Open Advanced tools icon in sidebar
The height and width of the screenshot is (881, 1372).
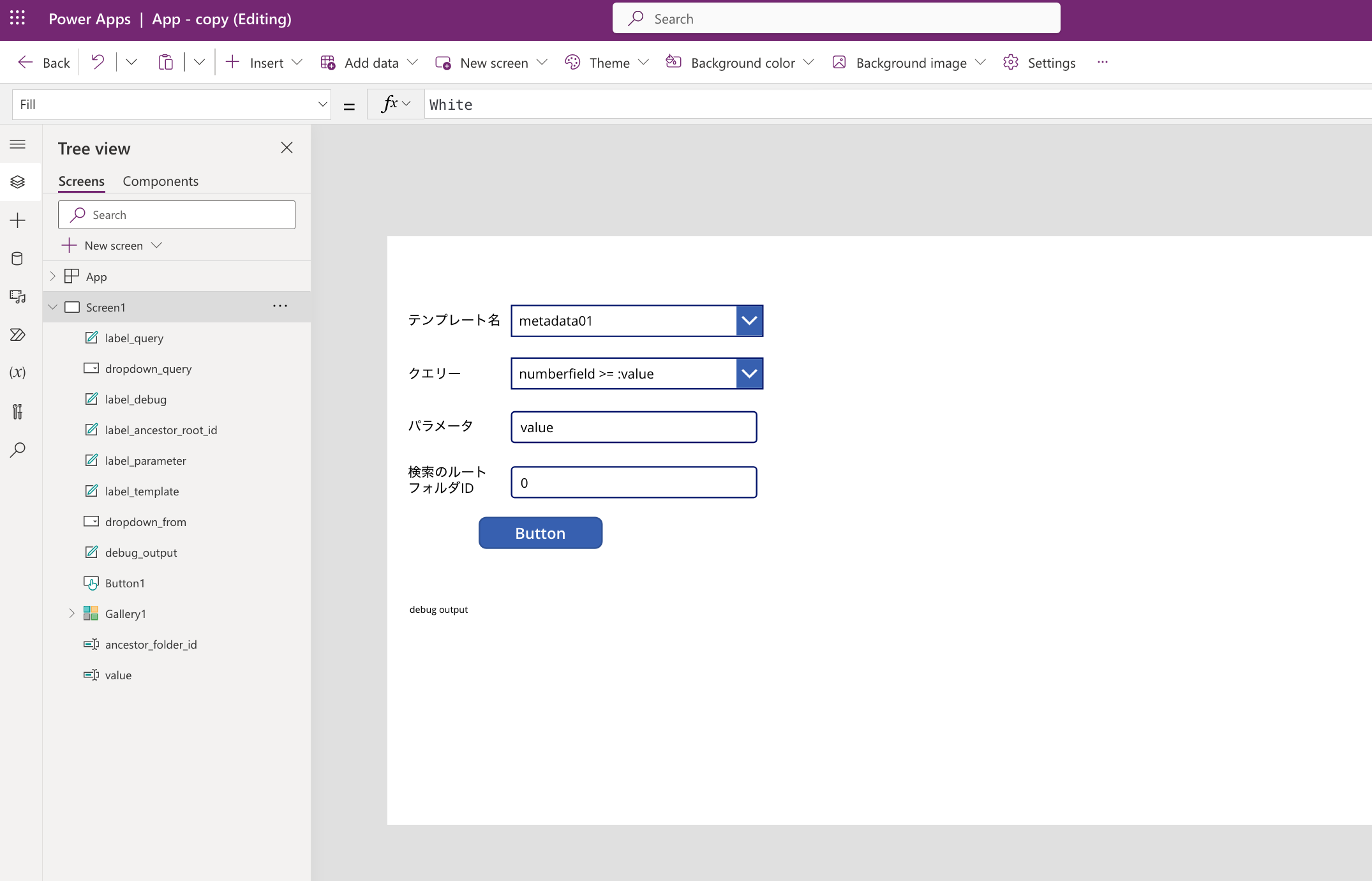coord(17,412)
